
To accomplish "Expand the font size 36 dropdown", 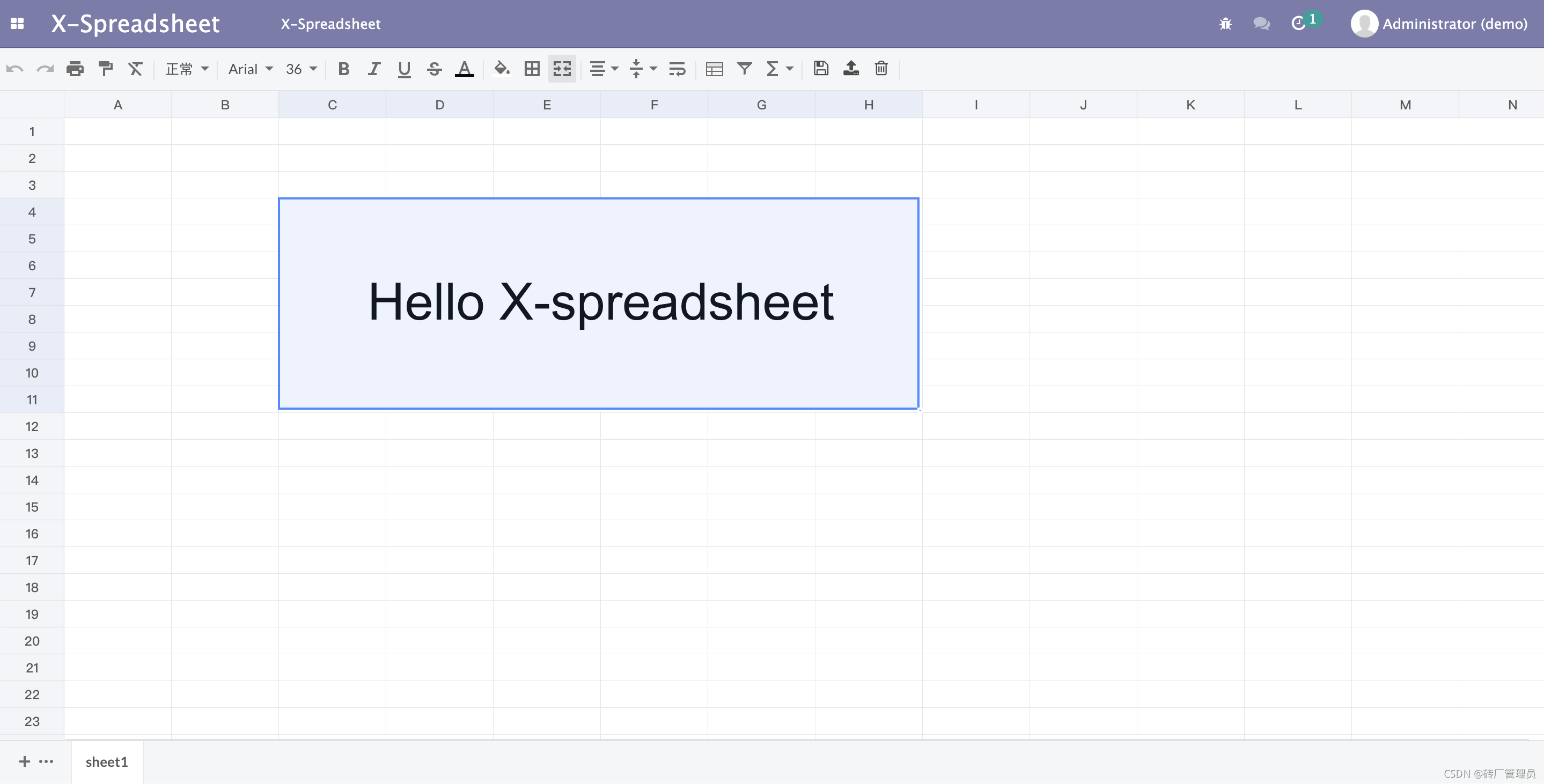I will [301, 69].
